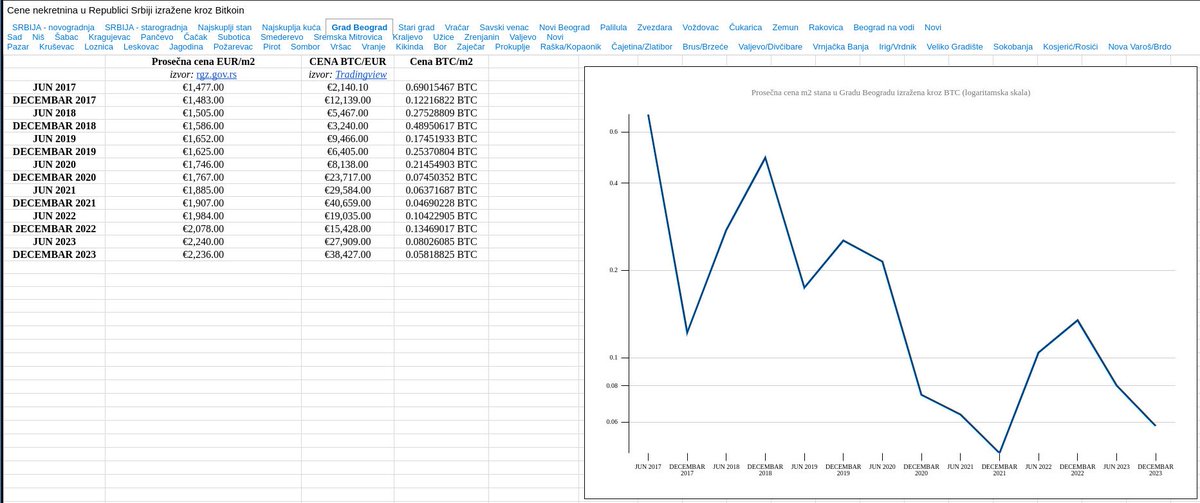1200x503 pixels.
Task: Open the Vračar tab
Action: pos(457,27)
